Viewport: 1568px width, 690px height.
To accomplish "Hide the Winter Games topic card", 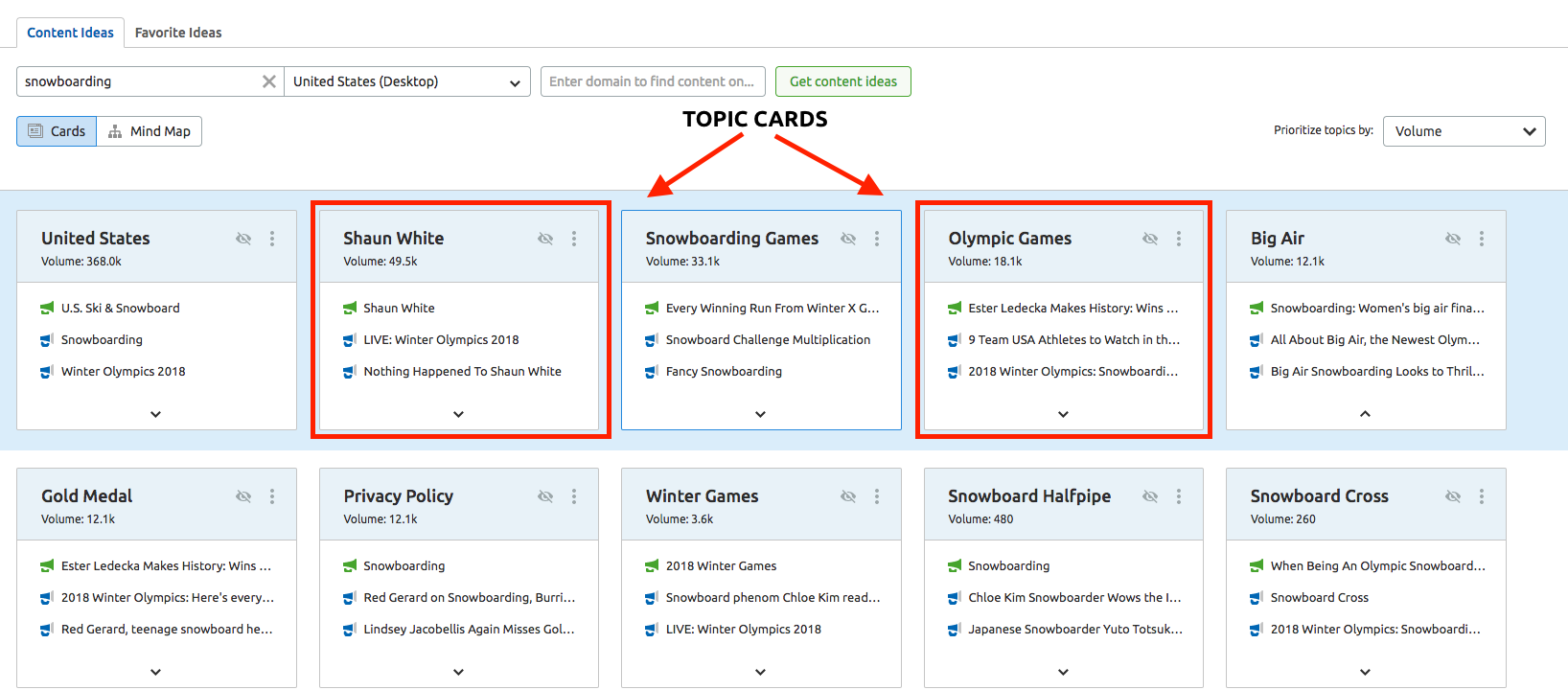I will point(848,496).
